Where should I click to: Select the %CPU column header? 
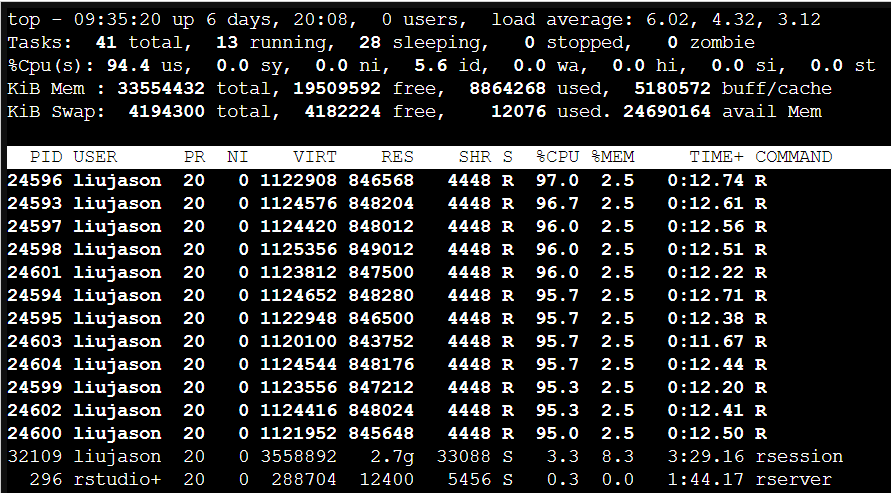pyautogui.click(x=557, y=157)
